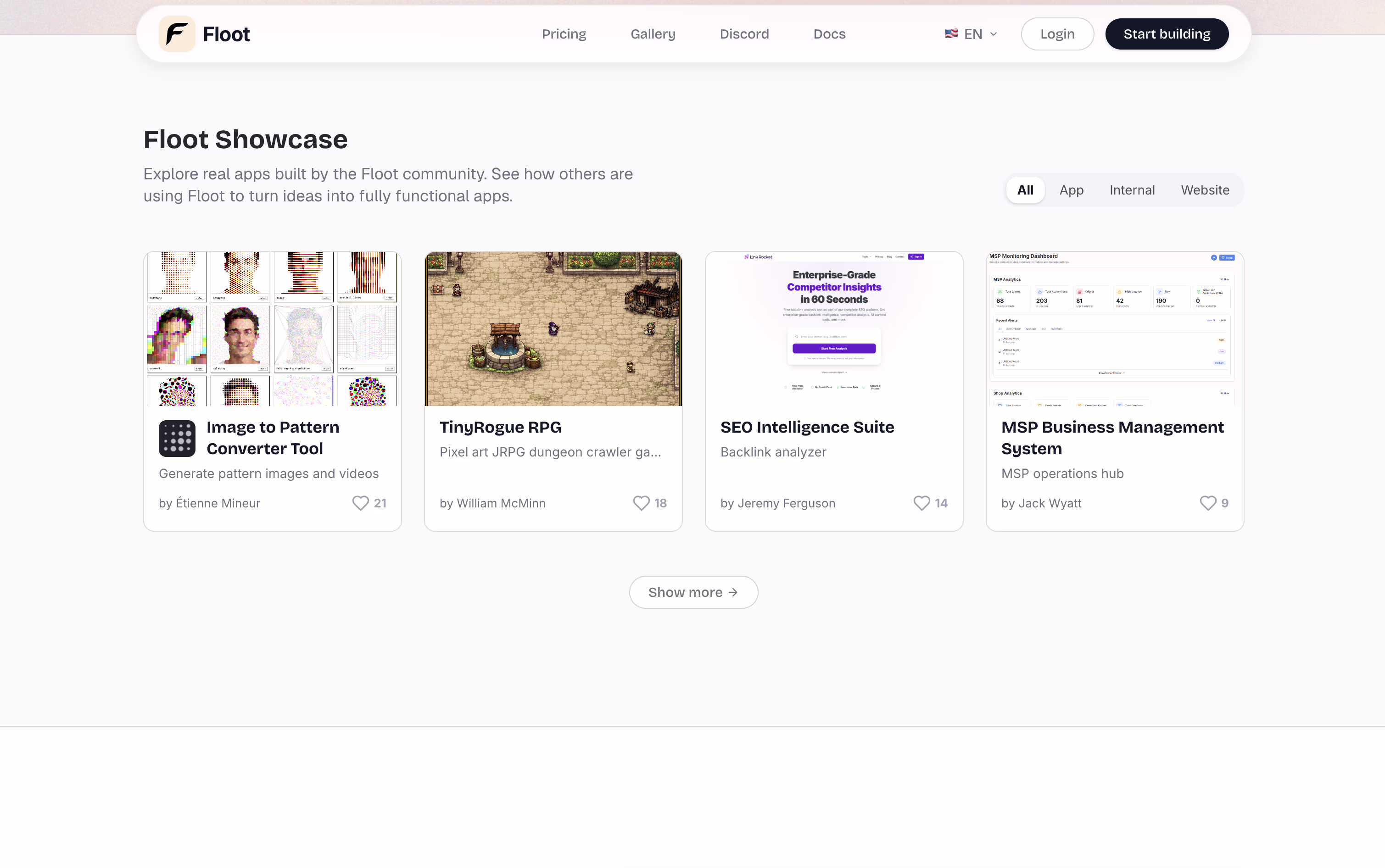The image size is (1385, 868).
Task: Click the SEO Intelligence Suite title
Action: click(x=807, y=427)
